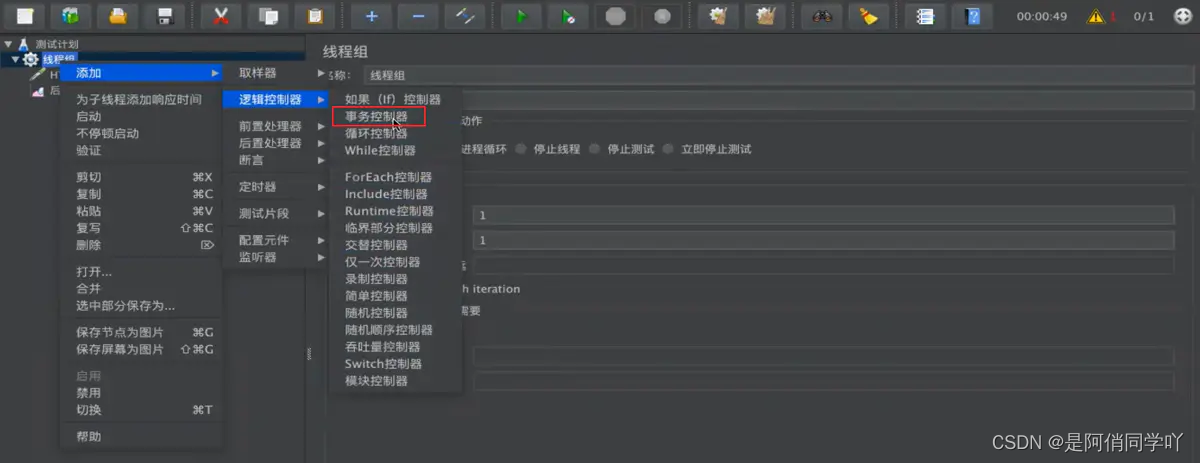Screen dimensions: 1200x463
Task: Click the 线程组 gear icon in the tree
Action: tap(31, 59)
